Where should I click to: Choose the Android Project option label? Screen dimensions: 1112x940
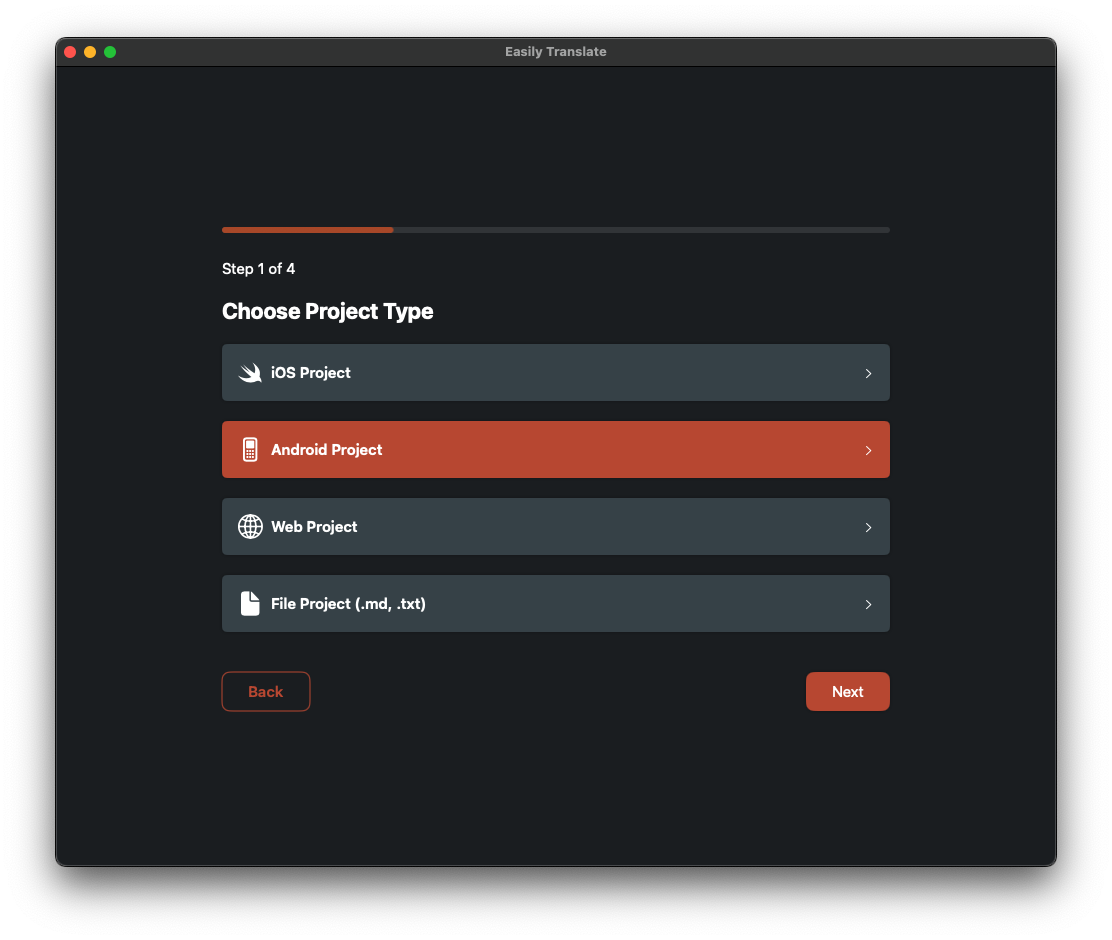(x=327, y=450)
